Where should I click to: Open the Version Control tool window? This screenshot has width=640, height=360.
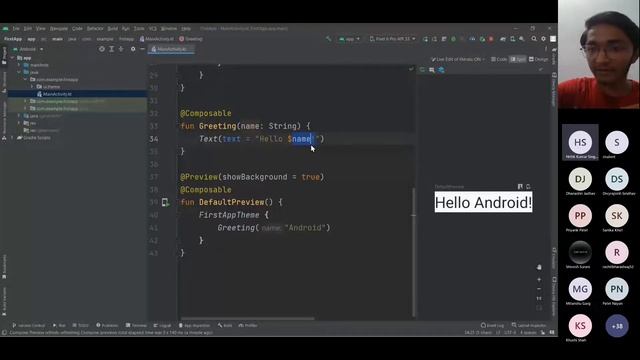29,325
